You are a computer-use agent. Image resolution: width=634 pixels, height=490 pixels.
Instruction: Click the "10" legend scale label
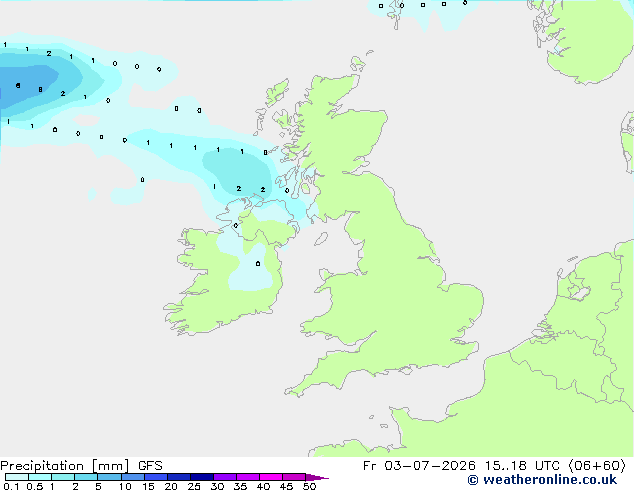(125, 486)
